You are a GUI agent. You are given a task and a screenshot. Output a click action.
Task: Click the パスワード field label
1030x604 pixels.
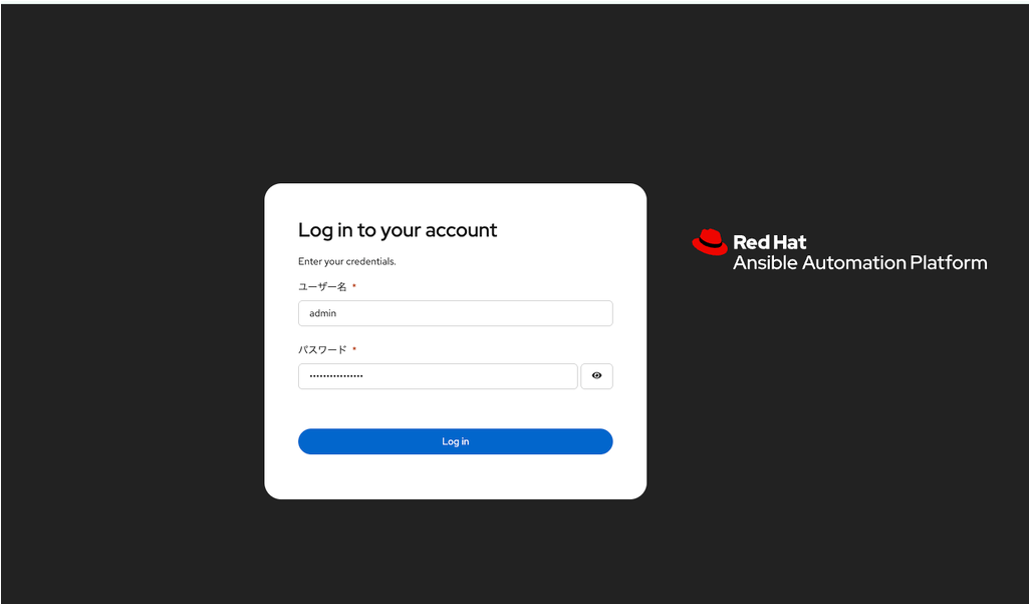(x=322, y=350)
